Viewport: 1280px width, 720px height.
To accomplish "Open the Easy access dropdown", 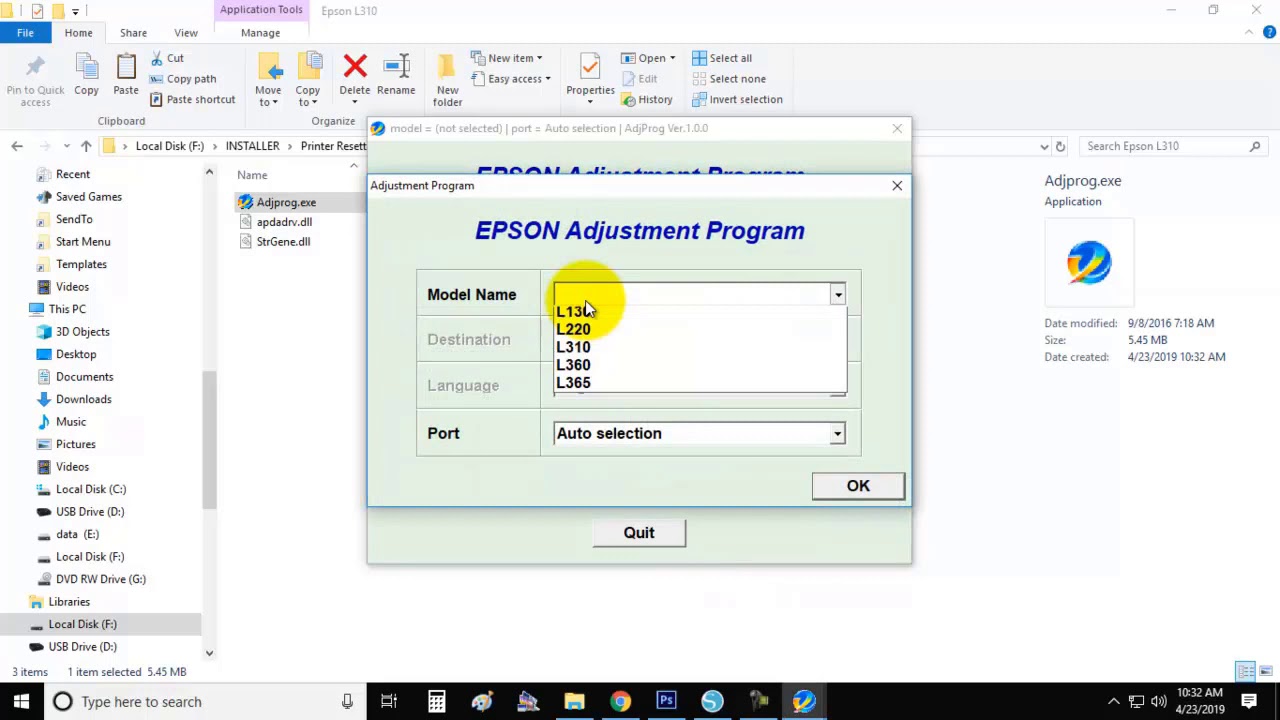I will click(511, 79).
